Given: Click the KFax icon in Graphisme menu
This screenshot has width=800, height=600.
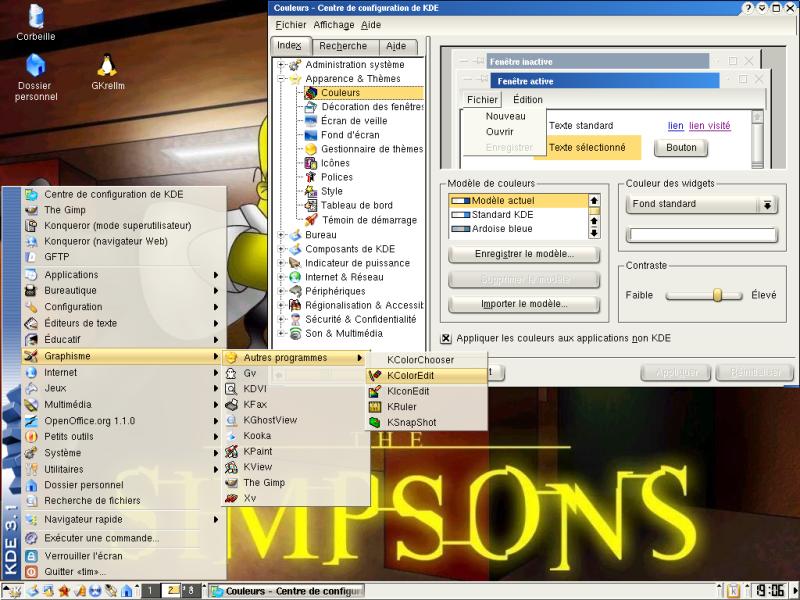Looking at the screenshot, I should [232, 405].
